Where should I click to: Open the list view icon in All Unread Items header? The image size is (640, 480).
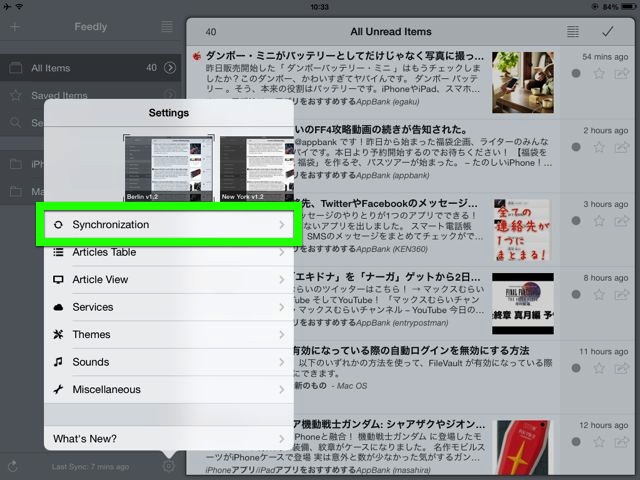point(573,31)
